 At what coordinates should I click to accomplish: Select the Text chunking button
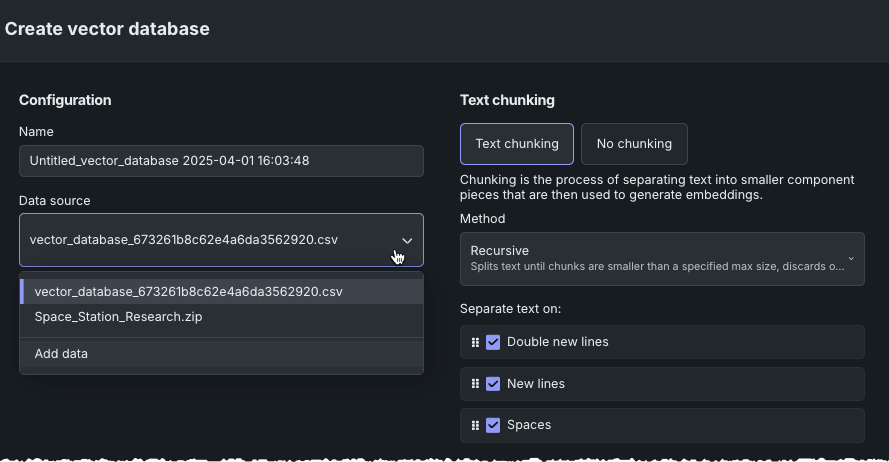[x=517, y=144]
